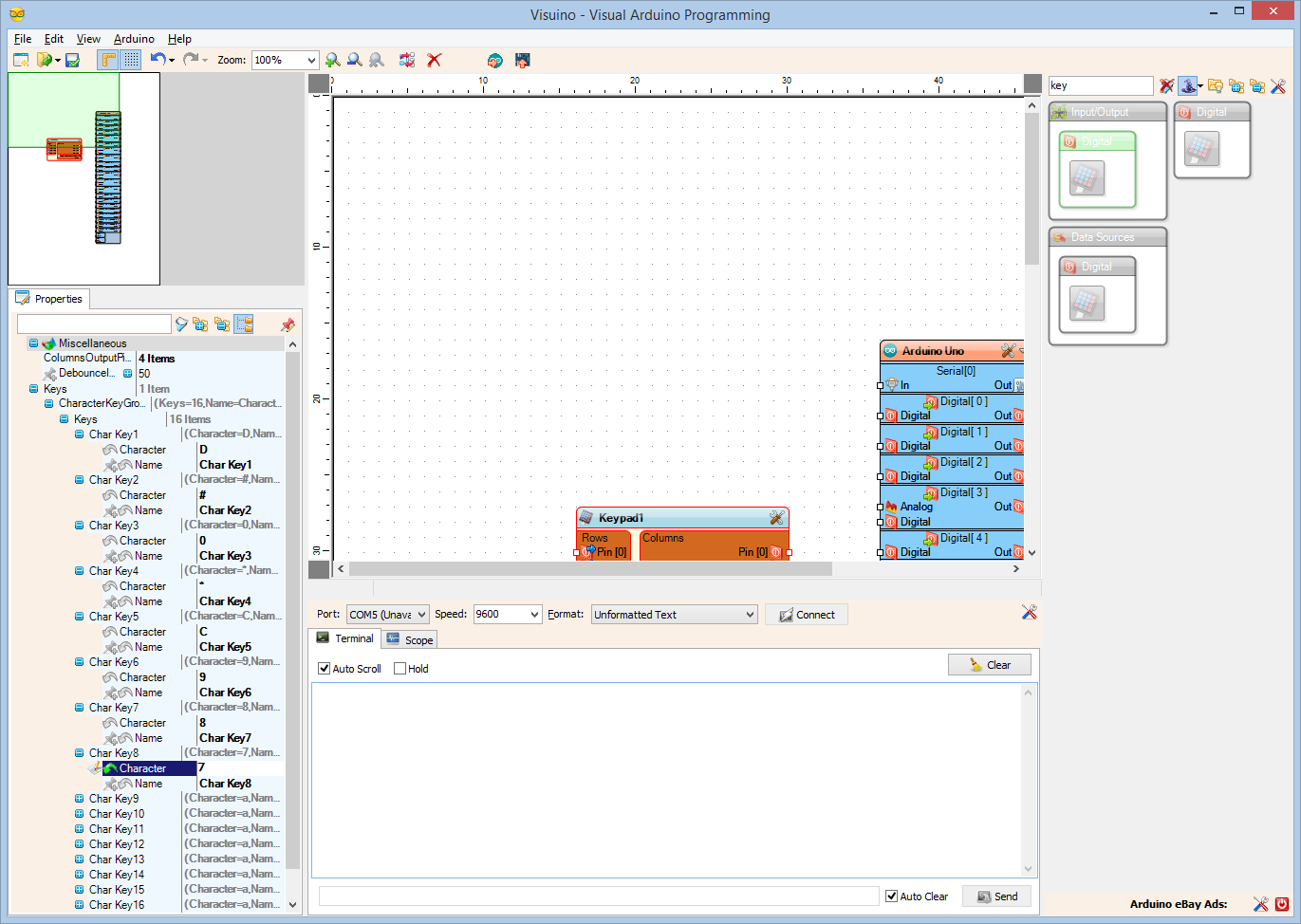Disable the Auto Clear checkbox
Image resolution: width=1301 pixels, height=924 pixels.
(x=890, y=896)
